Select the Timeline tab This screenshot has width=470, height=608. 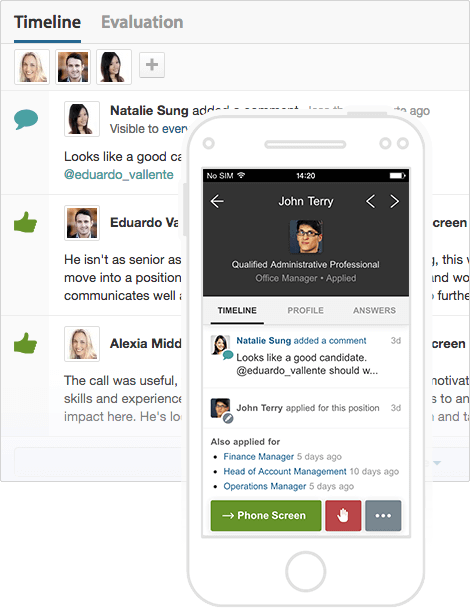point(47,22)
